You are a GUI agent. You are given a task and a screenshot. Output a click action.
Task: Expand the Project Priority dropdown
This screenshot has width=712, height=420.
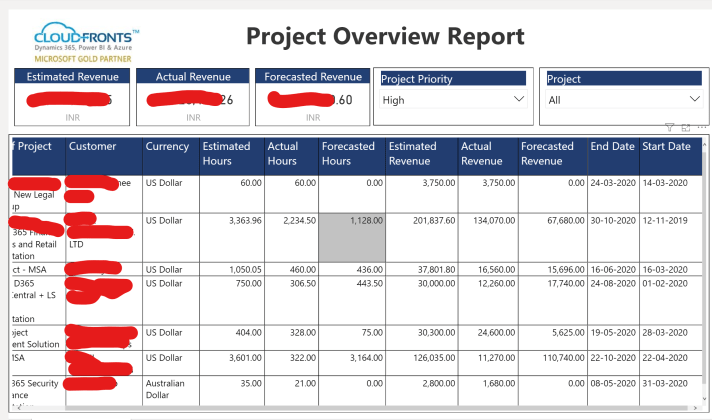(x=452, y=100)
